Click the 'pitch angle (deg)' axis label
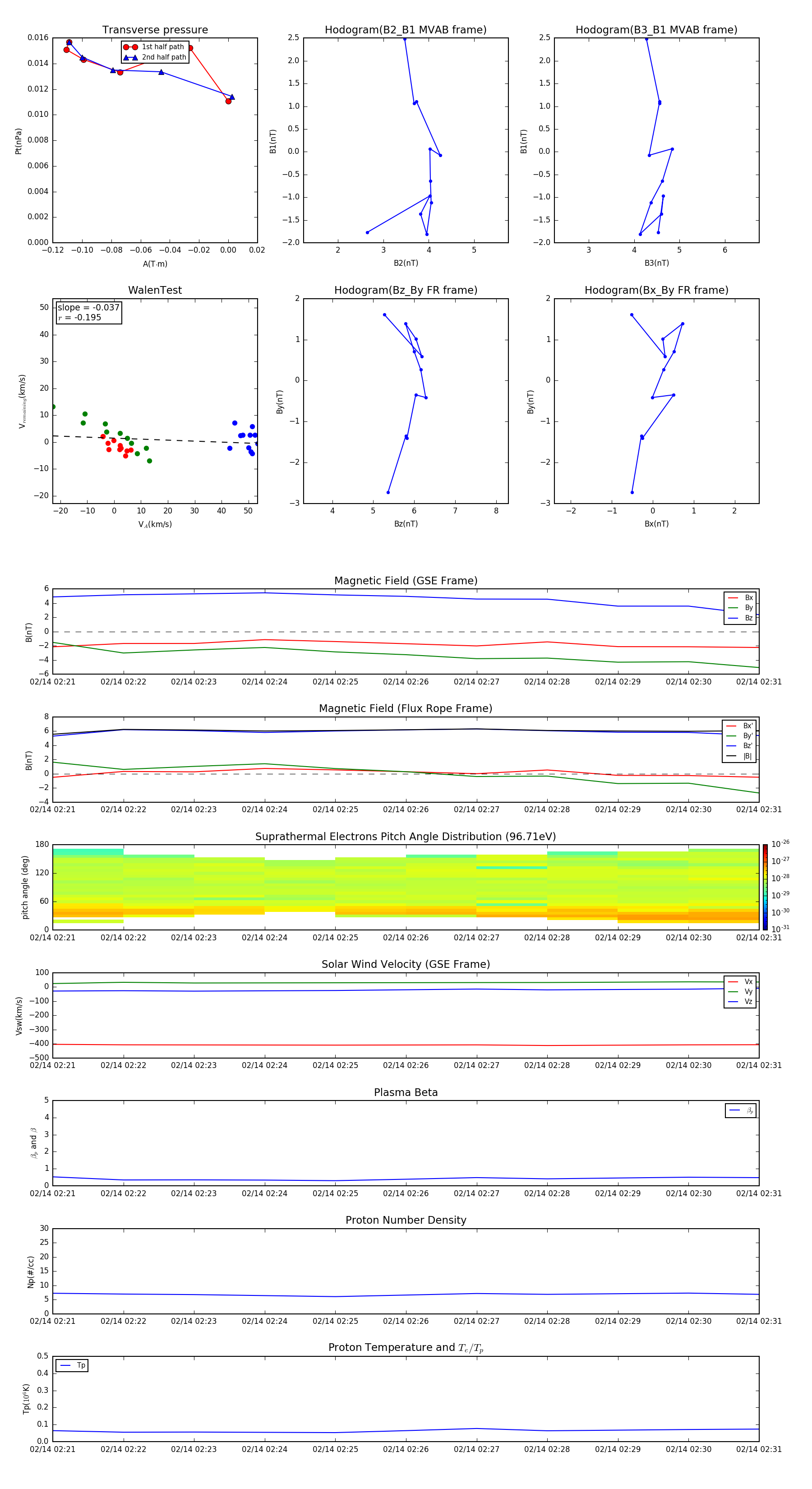This screenshot has height=1489, width=812. pyautogui.click(x=25, y=887)
